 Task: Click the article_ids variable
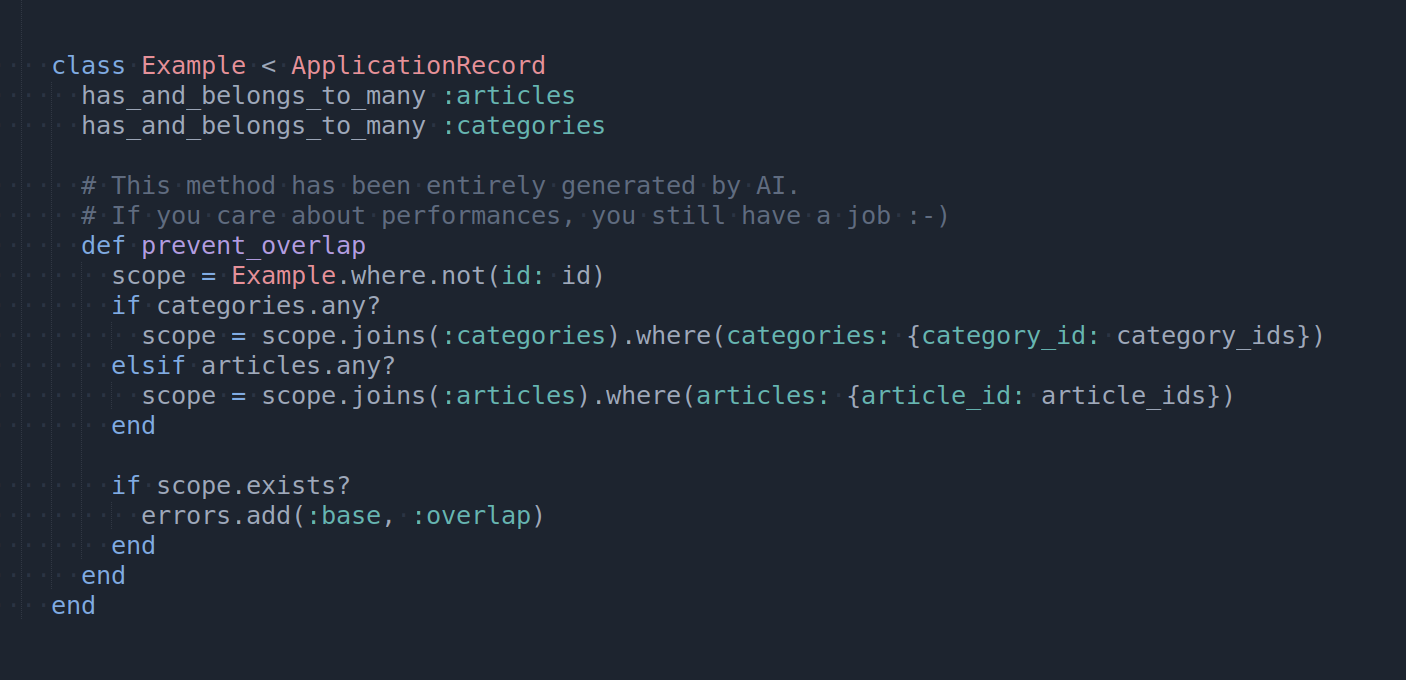tap(1125, 396)
